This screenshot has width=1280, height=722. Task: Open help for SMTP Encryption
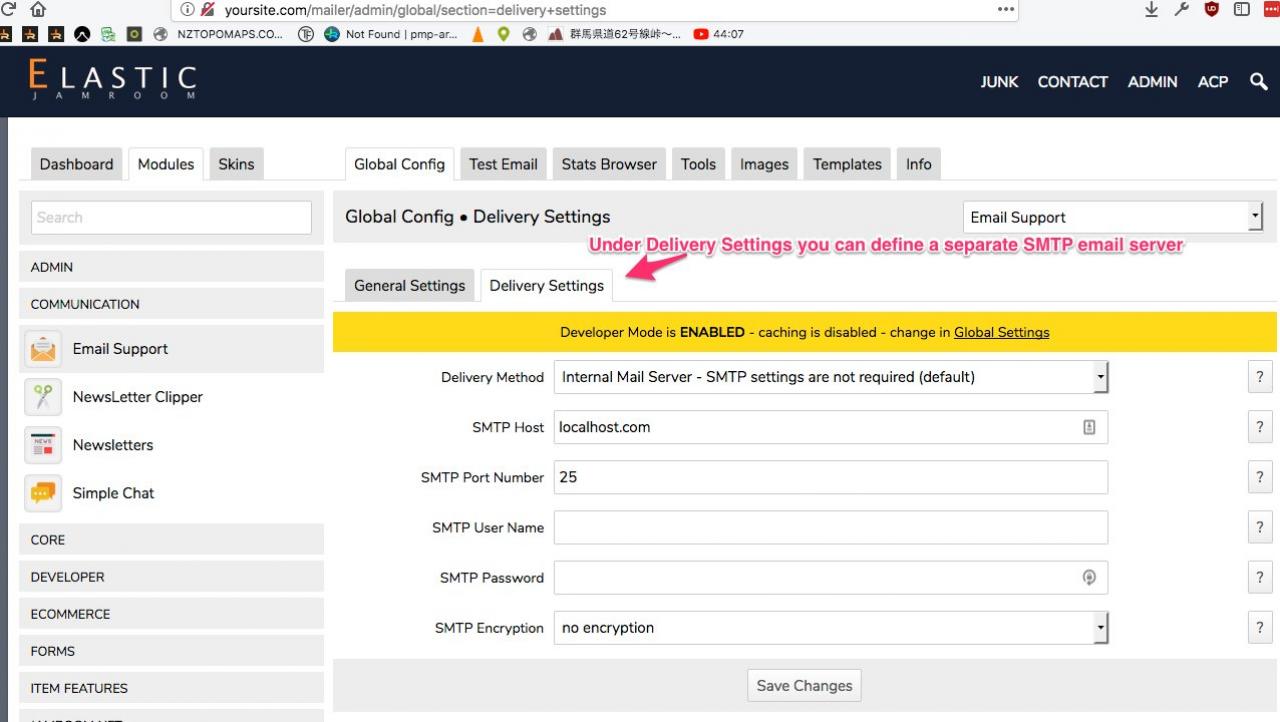tap(1259, 628)
